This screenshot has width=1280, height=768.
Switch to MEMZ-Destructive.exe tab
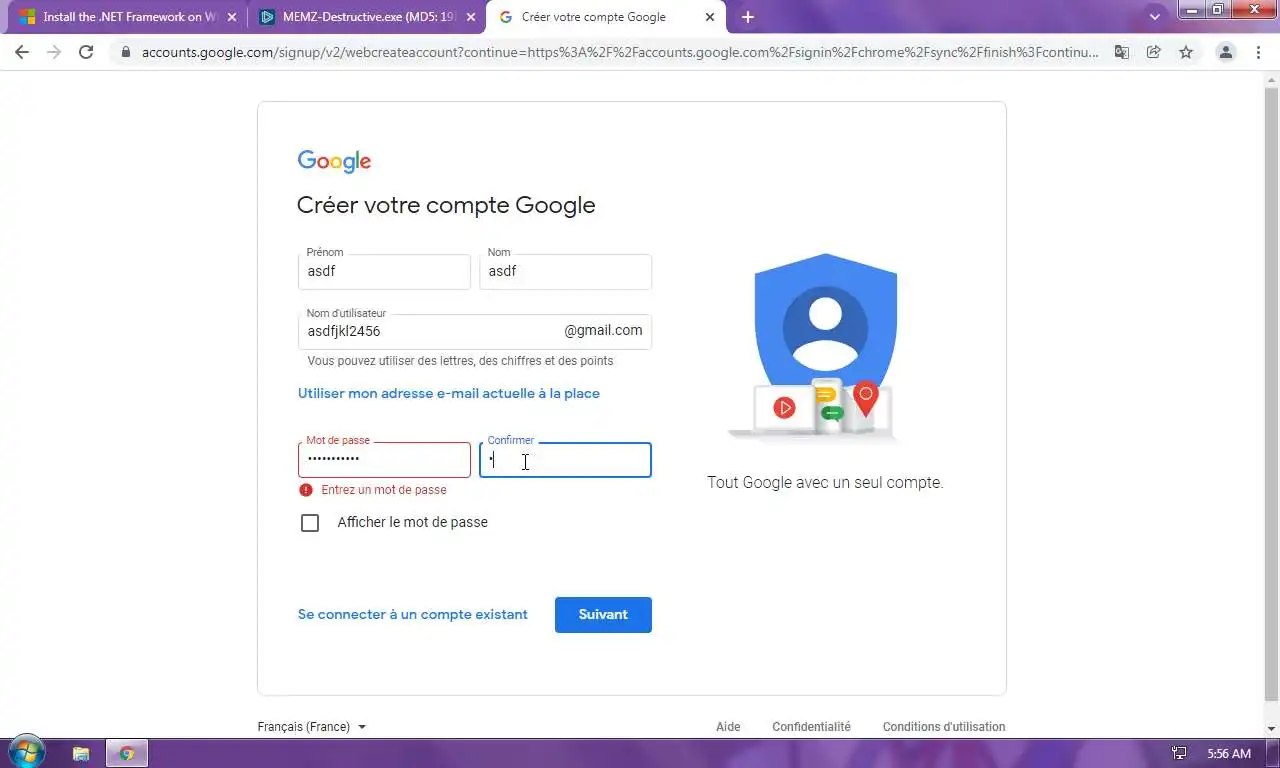(366, 17)
